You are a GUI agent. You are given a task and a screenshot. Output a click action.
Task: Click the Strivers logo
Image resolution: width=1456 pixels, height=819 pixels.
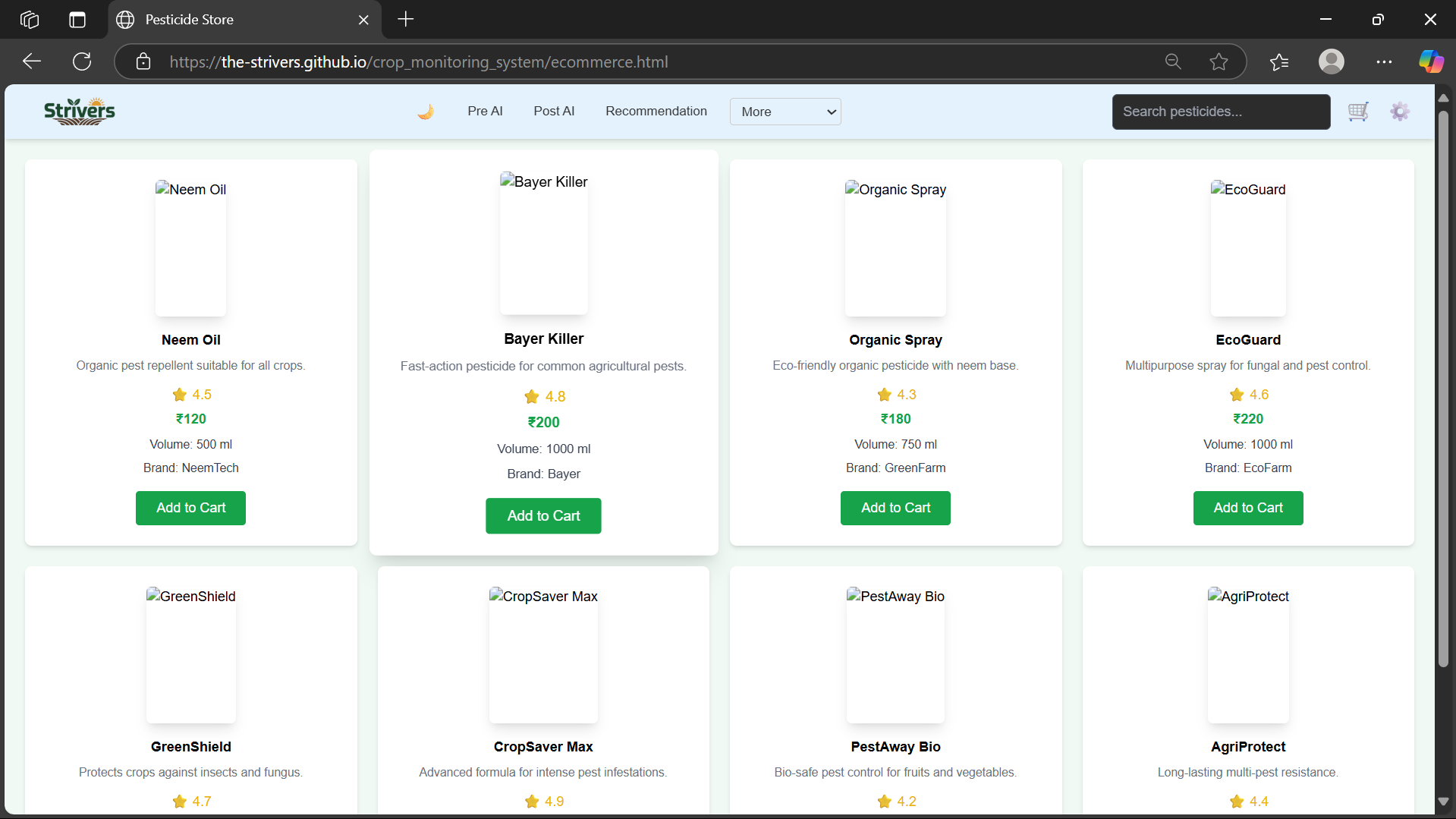79,111
